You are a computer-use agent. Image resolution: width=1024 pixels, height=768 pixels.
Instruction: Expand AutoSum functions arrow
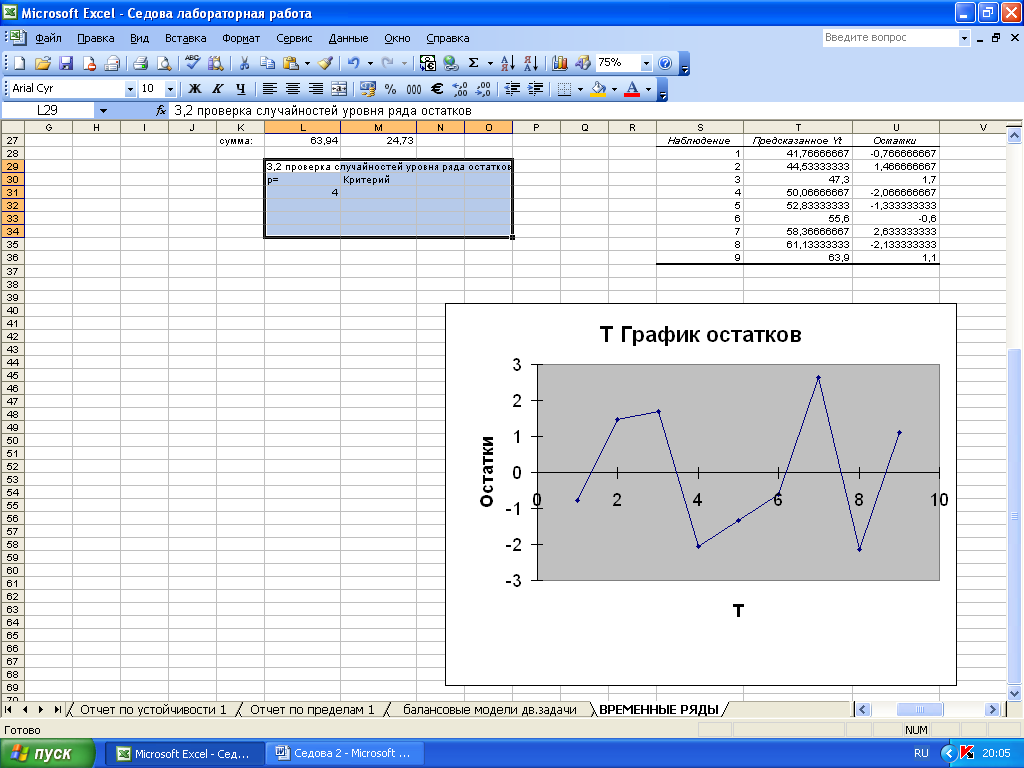coord(490,63)
